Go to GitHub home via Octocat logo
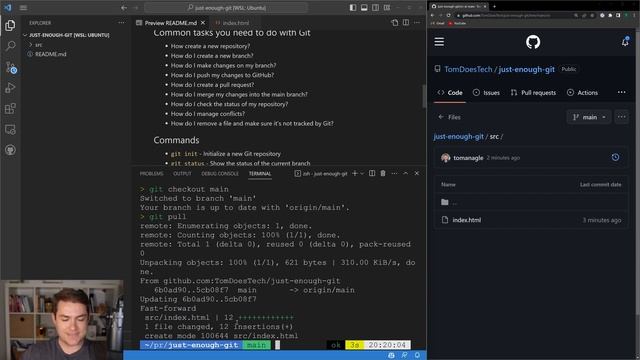Screen dimensions: 640x360 [533, 42]
